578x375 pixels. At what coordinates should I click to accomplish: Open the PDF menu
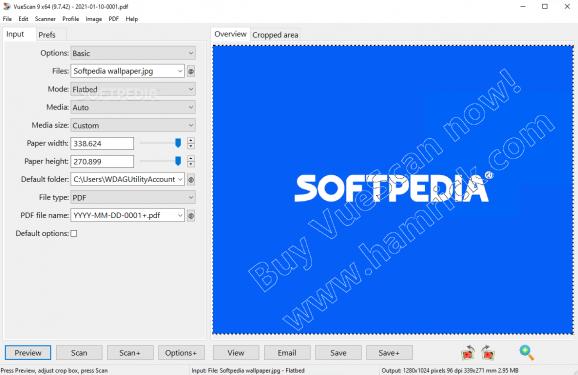[x=114, y=19]
